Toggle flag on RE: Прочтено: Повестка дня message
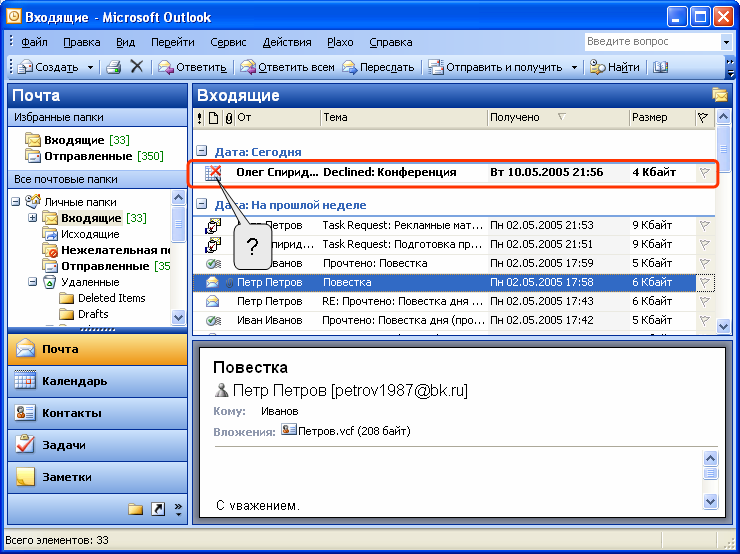Viewport: 740px width, 554px height. click(705, 301)
